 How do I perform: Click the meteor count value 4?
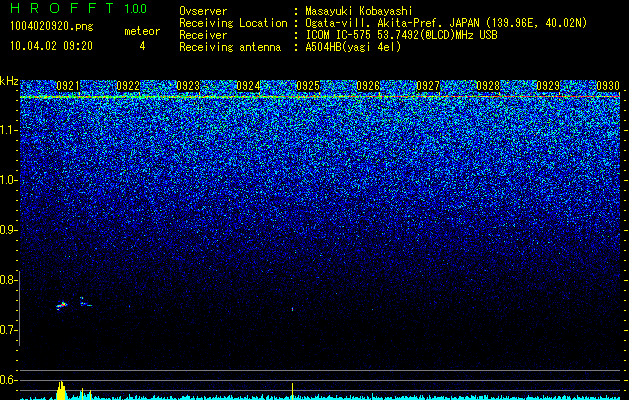click(142, 46)
